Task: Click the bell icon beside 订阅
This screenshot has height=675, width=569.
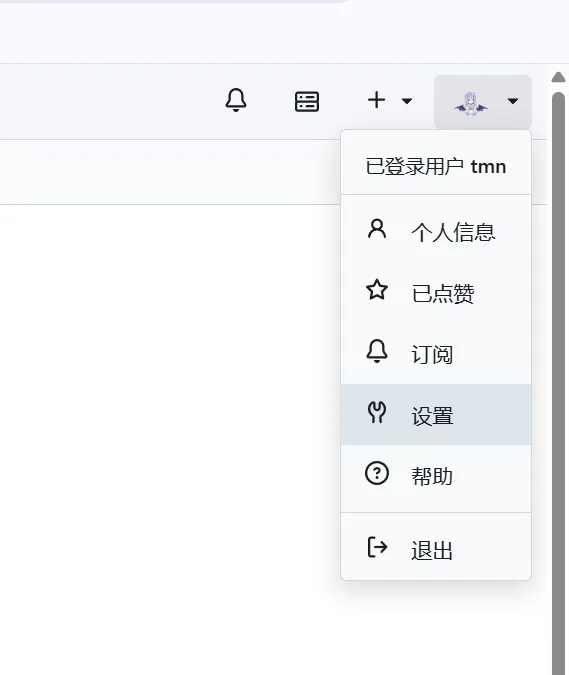Action: pos(377,351)
